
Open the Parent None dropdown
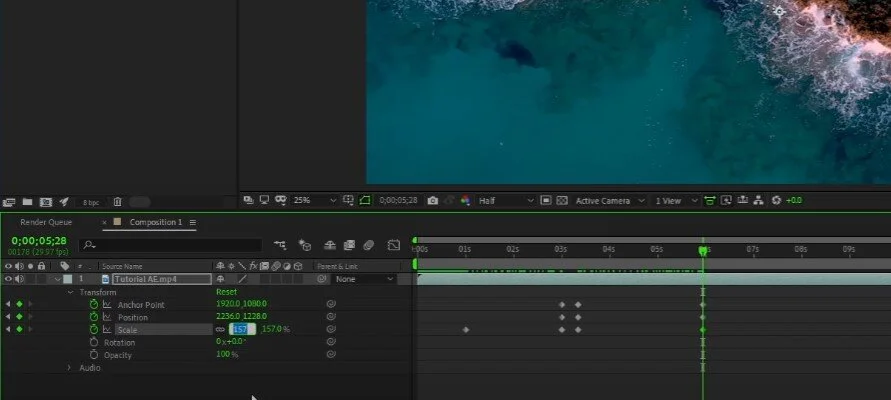tap(364, 279)
